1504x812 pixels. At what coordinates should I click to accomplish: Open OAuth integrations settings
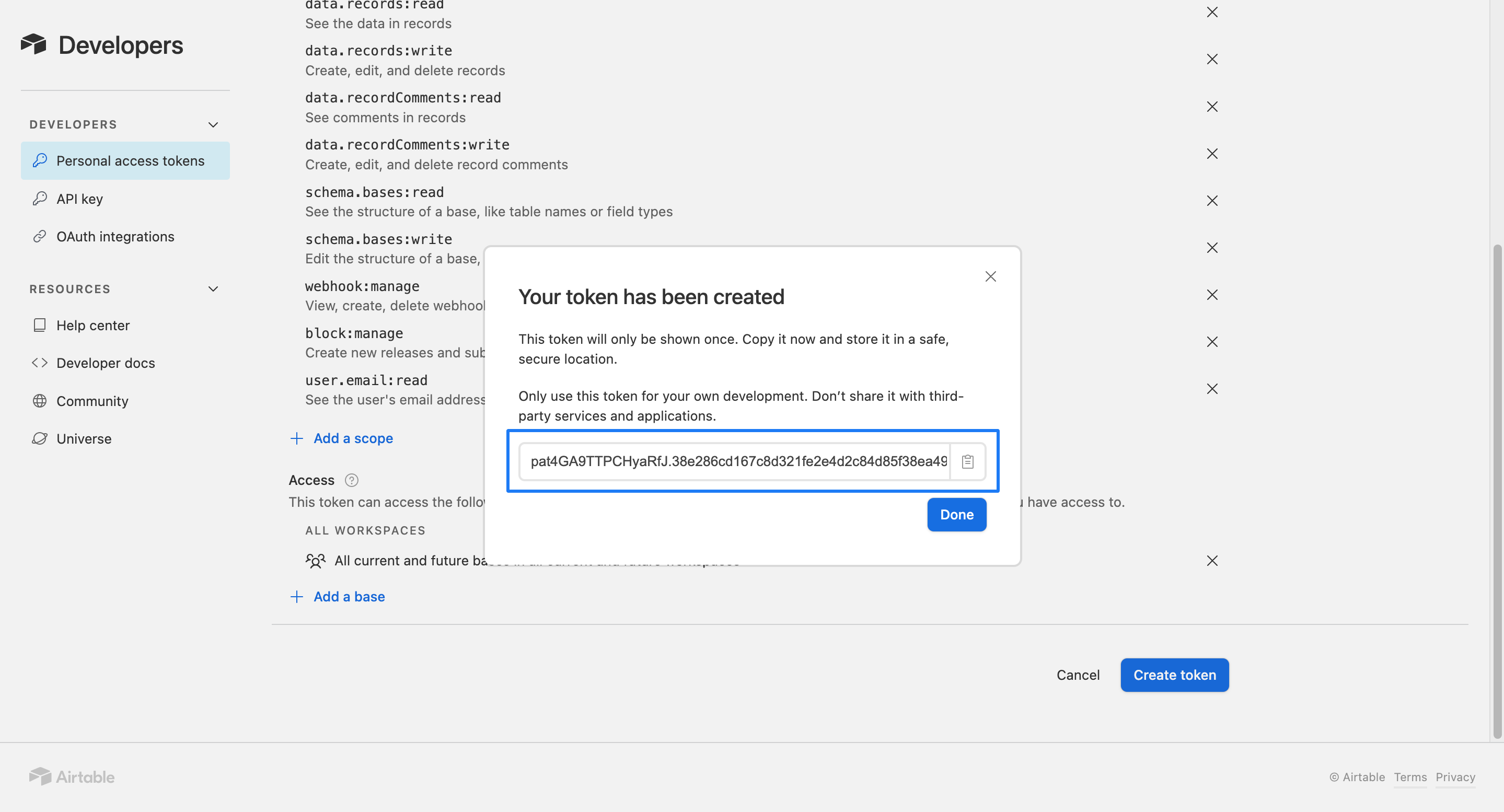[115, 236]
